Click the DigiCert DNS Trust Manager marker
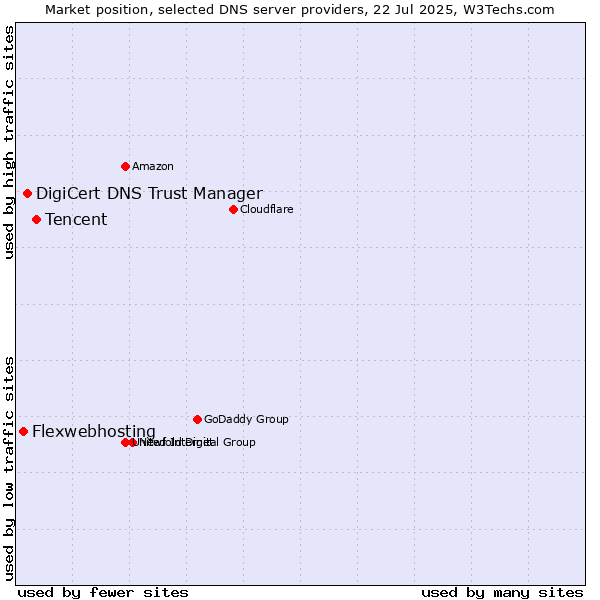The image size is (600, 600). click(x=27, y=194)
